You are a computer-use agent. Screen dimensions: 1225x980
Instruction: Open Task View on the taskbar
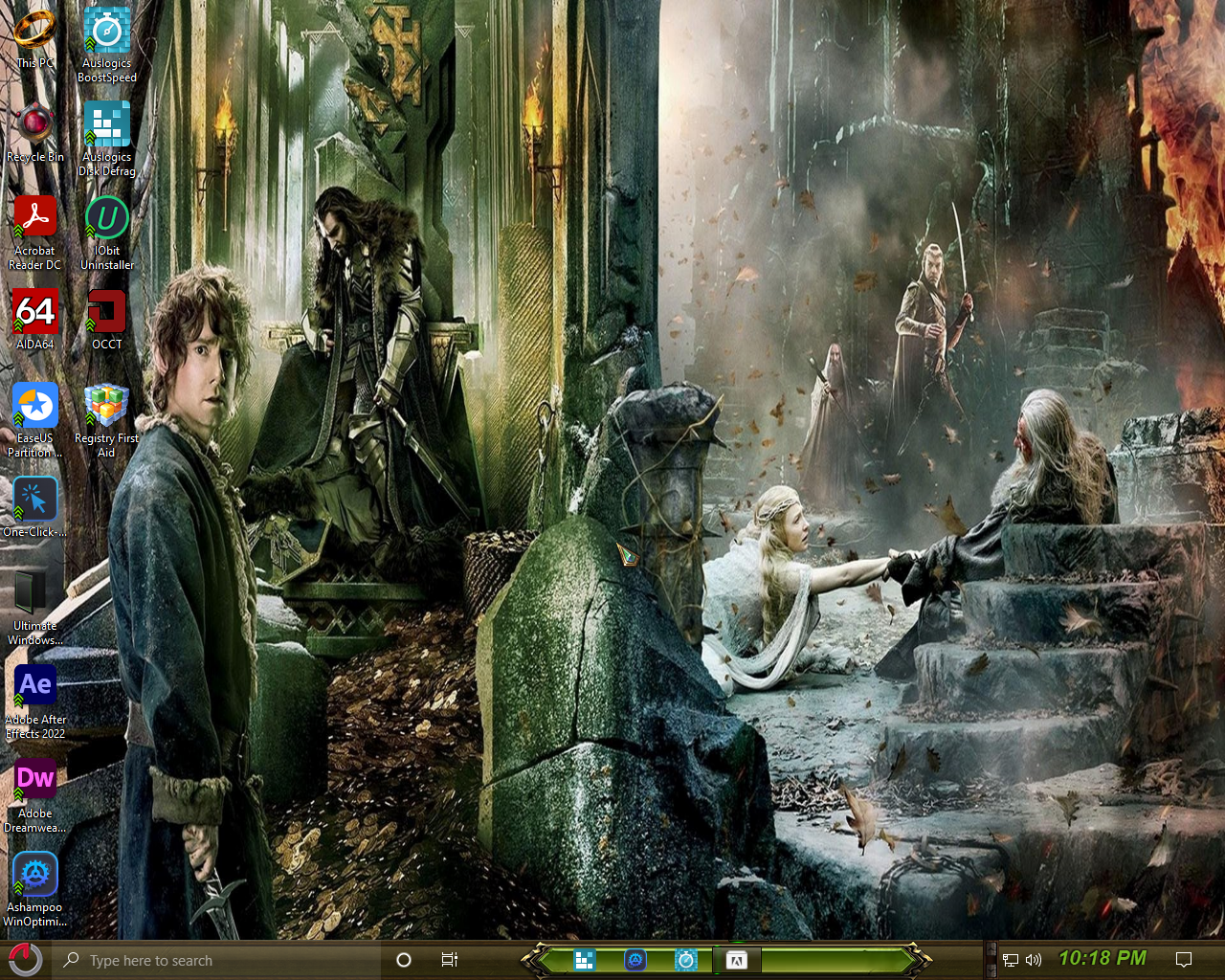pyautogui.click(x=449, y=960)
